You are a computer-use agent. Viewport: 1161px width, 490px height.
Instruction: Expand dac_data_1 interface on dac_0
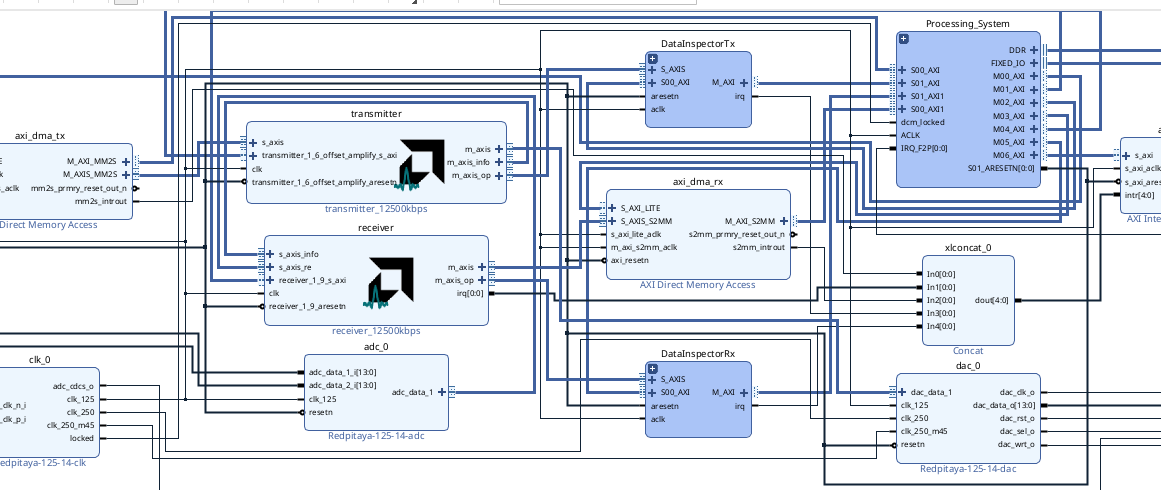[x=903, y=392]
